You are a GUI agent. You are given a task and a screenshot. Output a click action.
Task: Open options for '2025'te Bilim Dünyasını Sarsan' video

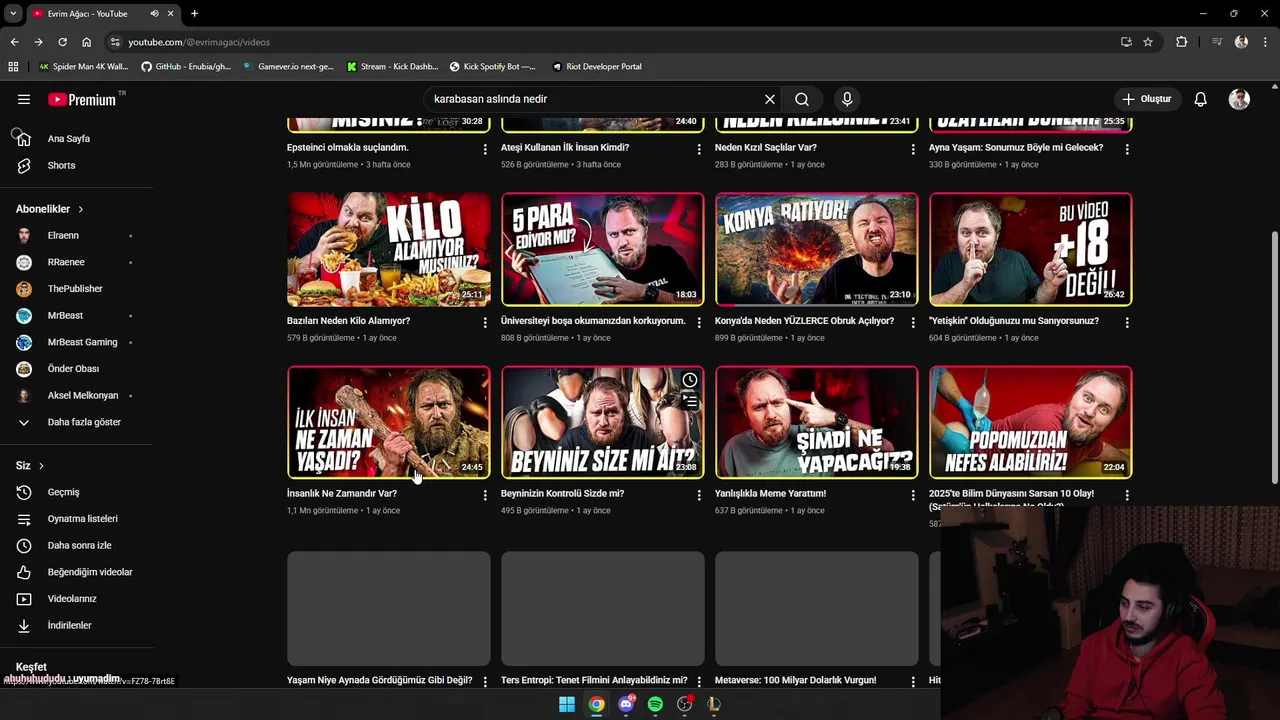coord(1127,495)
